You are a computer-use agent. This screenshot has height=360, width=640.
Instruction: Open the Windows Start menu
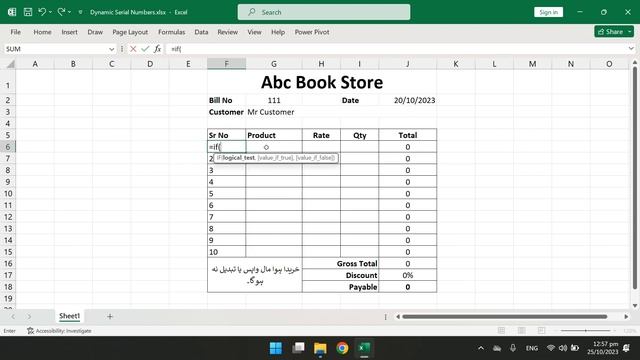[x=276, y=348]
